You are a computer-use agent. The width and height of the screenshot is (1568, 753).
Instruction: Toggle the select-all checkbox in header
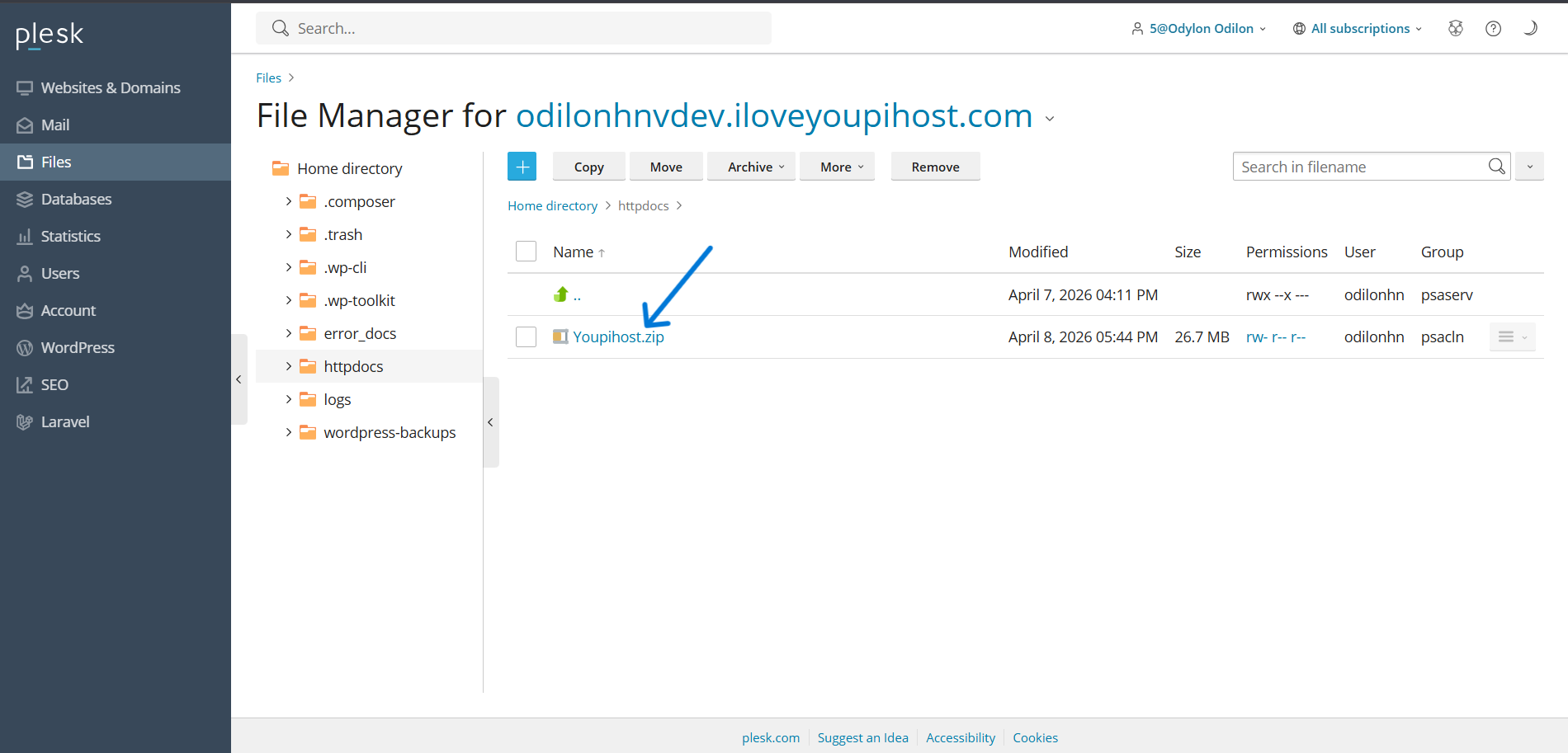[x=526, y=252]
